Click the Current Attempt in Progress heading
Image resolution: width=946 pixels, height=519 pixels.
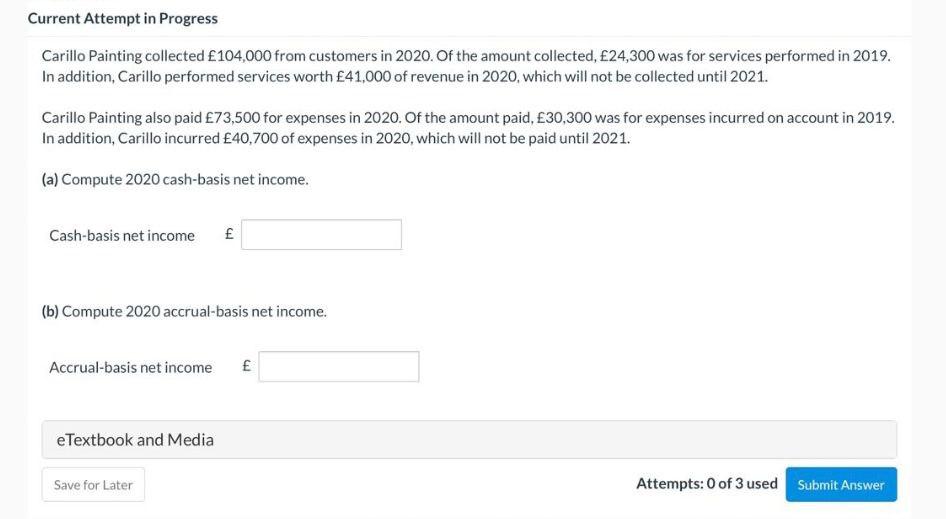[x=122, y=18]
